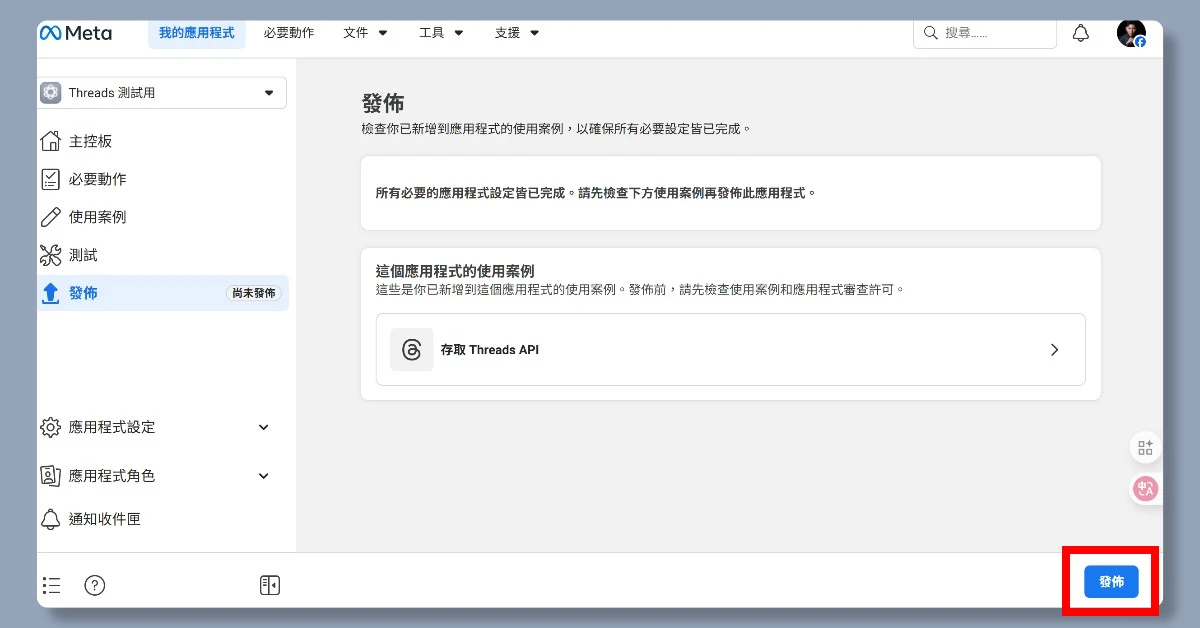Click the checklist icon for 必要動作

(x=50, y=179)
